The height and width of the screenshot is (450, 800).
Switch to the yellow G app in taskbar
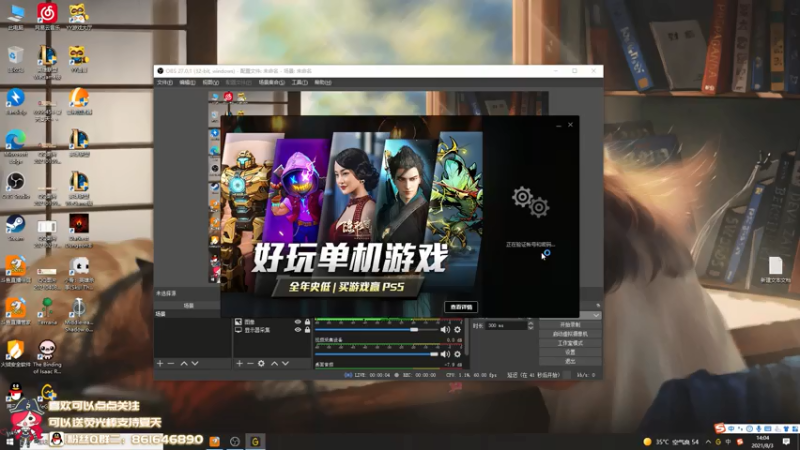point(255,441)
